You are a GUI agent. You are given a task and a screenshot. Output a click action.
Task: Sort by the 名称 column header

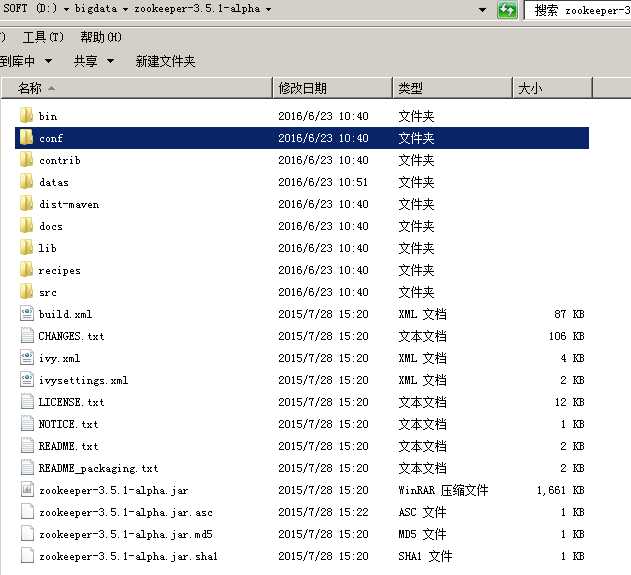[137, 88]
